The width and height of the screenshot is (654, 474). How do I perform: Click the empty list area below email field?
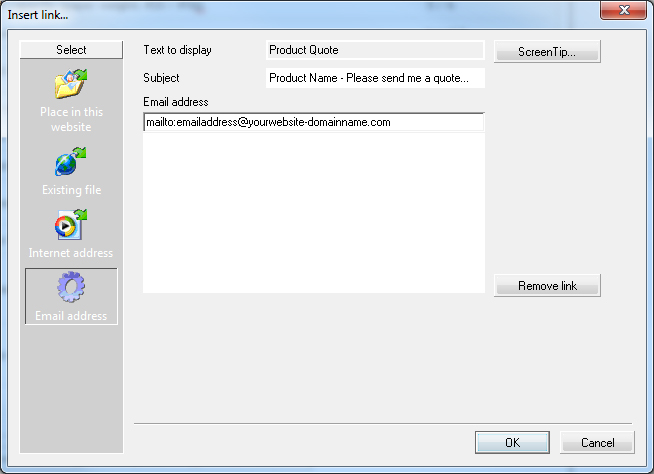(x=314, y=212)
